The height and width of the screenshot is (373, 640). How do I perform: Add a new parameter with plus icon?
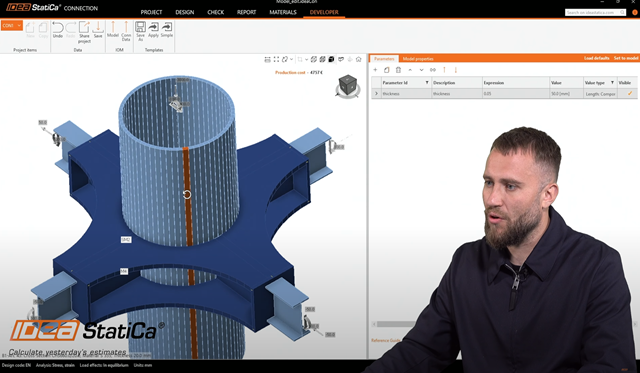375,70
